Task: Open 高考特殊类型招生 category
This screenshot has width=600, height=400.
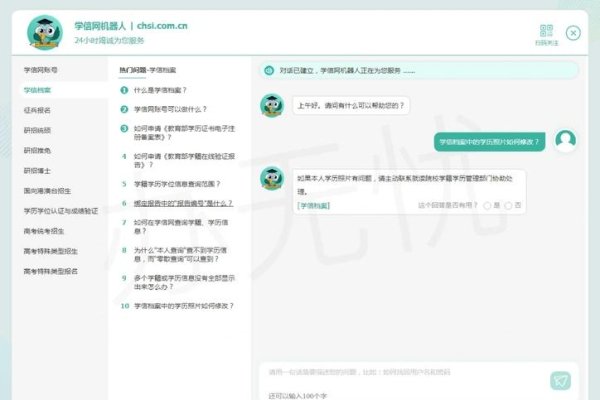Action: pyautogui.click(x=51, y=251)
